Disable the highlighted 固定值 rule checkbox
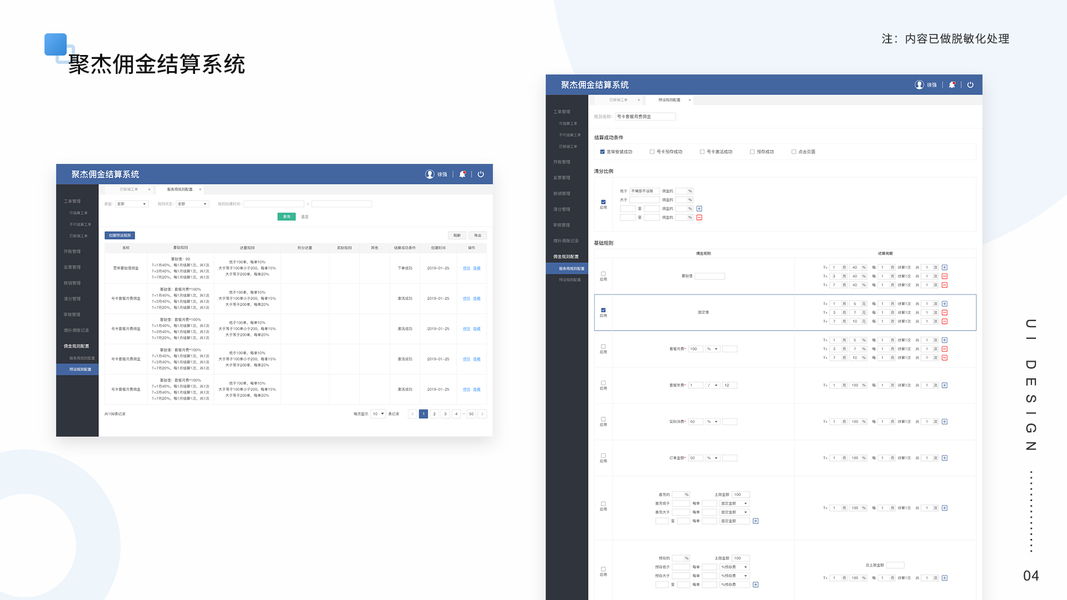This screenshot has width=1067, height=600. 603,310
